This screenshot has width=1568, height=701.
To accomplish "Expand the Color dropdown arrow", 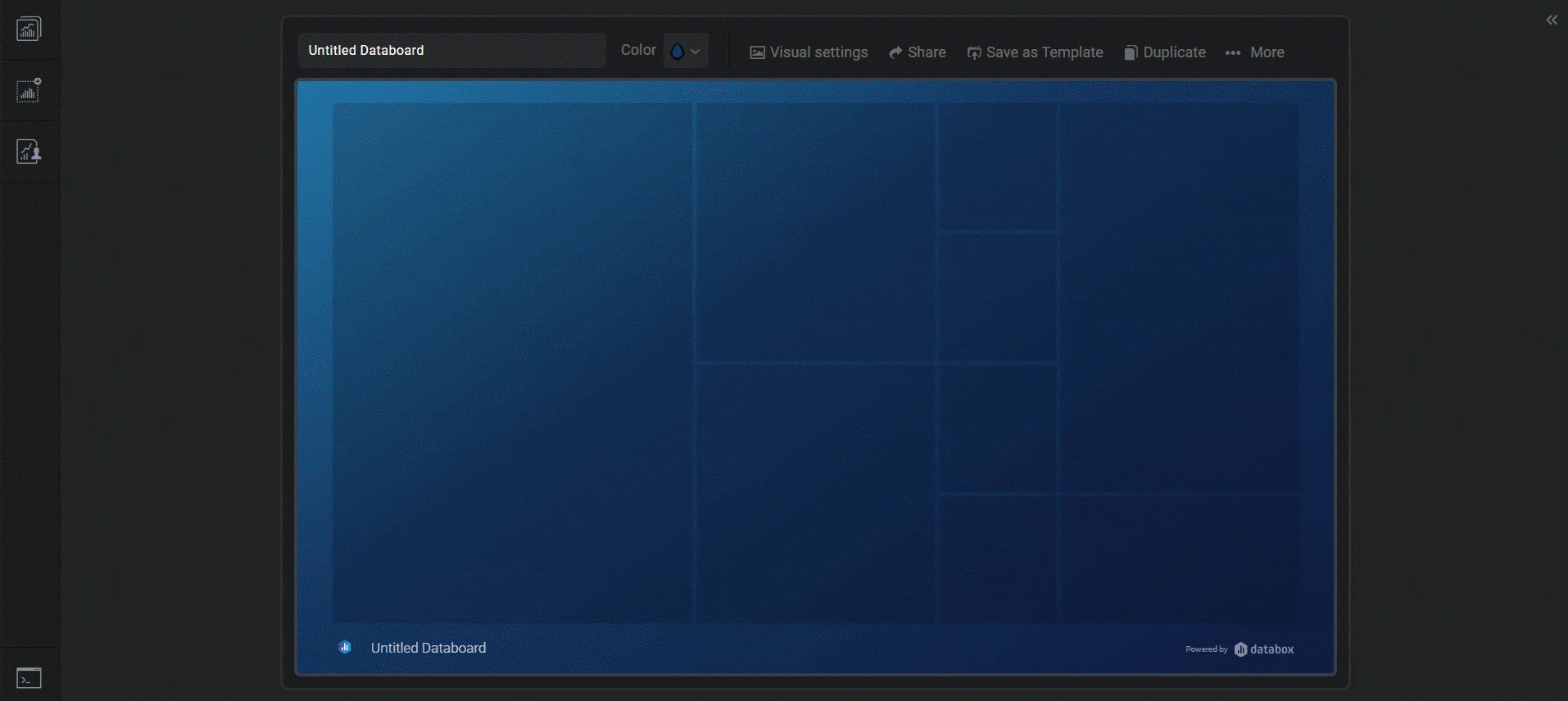I will [696, 52].
